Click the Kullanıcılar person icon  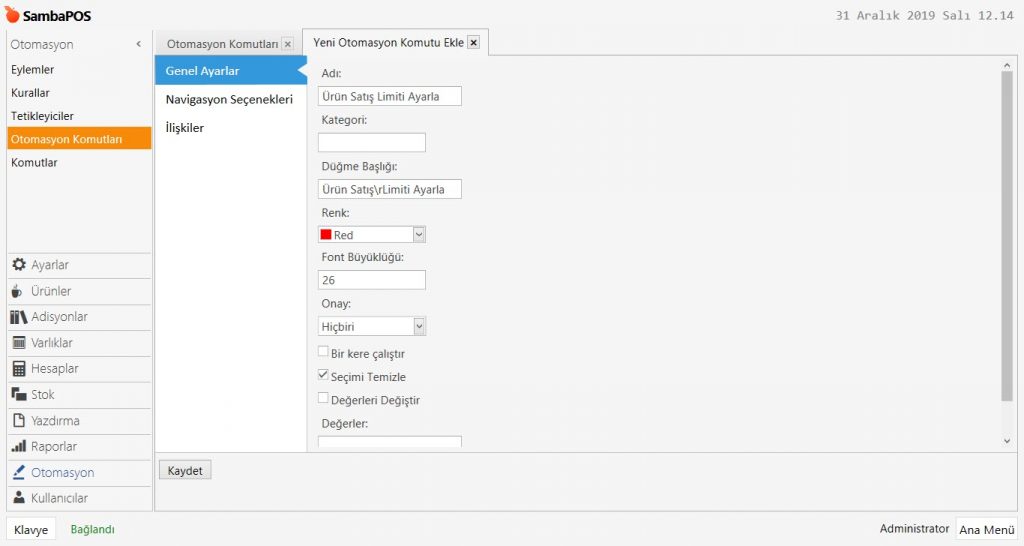click(x=18, y=498)
